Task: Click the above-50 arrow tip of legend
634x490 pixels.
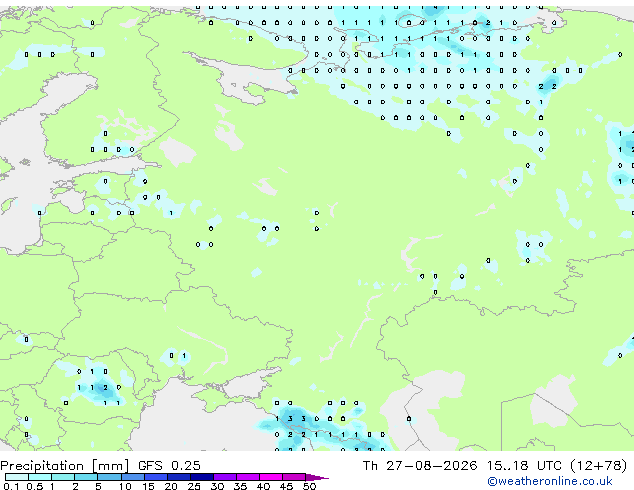Action: pos(317,478)
